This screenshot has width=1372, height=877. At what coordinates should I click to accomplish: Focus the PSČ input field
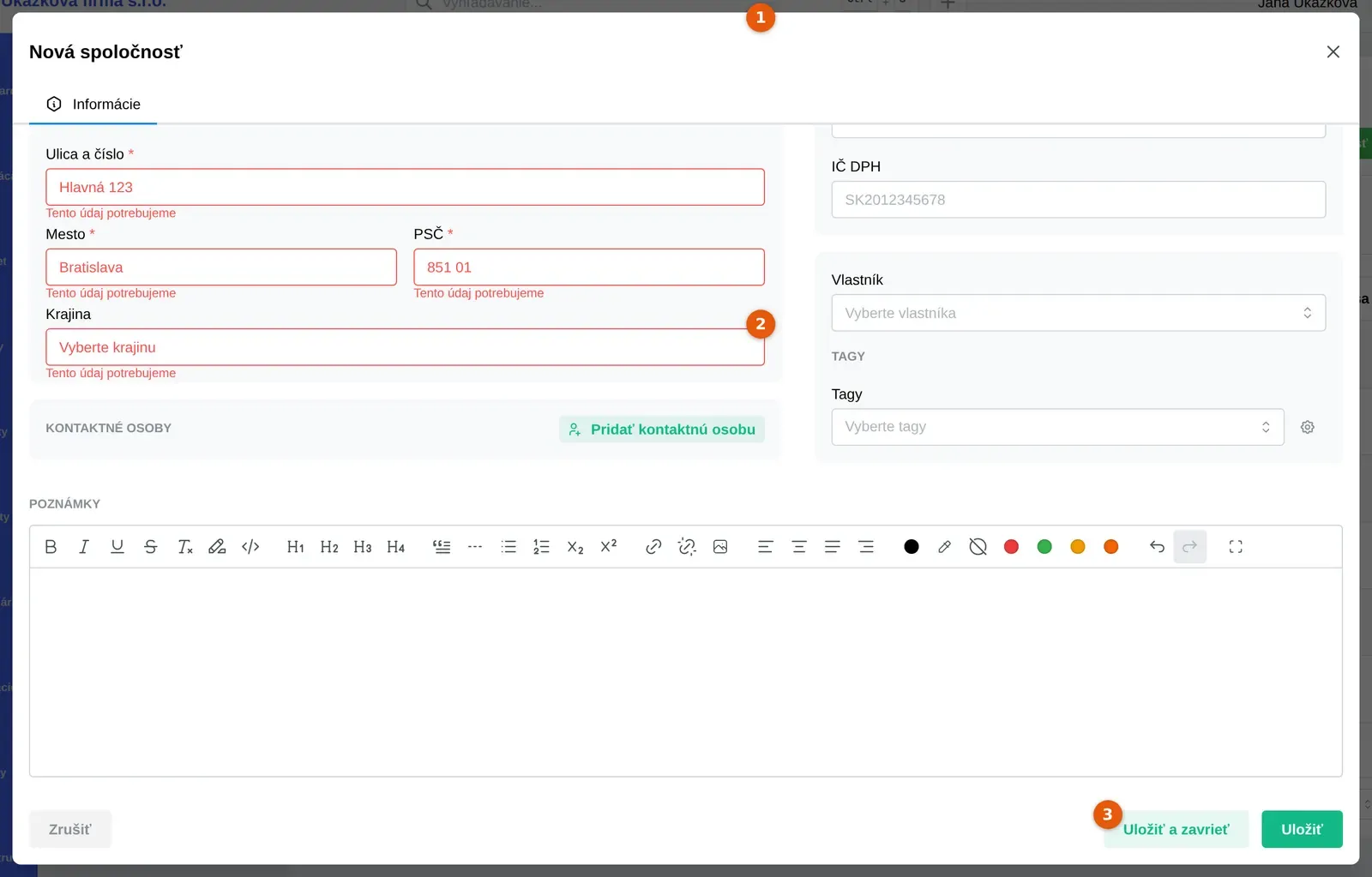[x=589, y=267]
